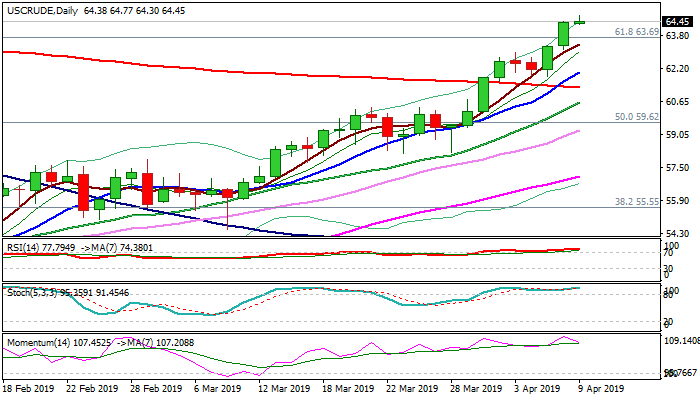This screenshot has height=400, width=700.
Task: Click the RSI(14) indicator label
Action: [x=23, y=245]
